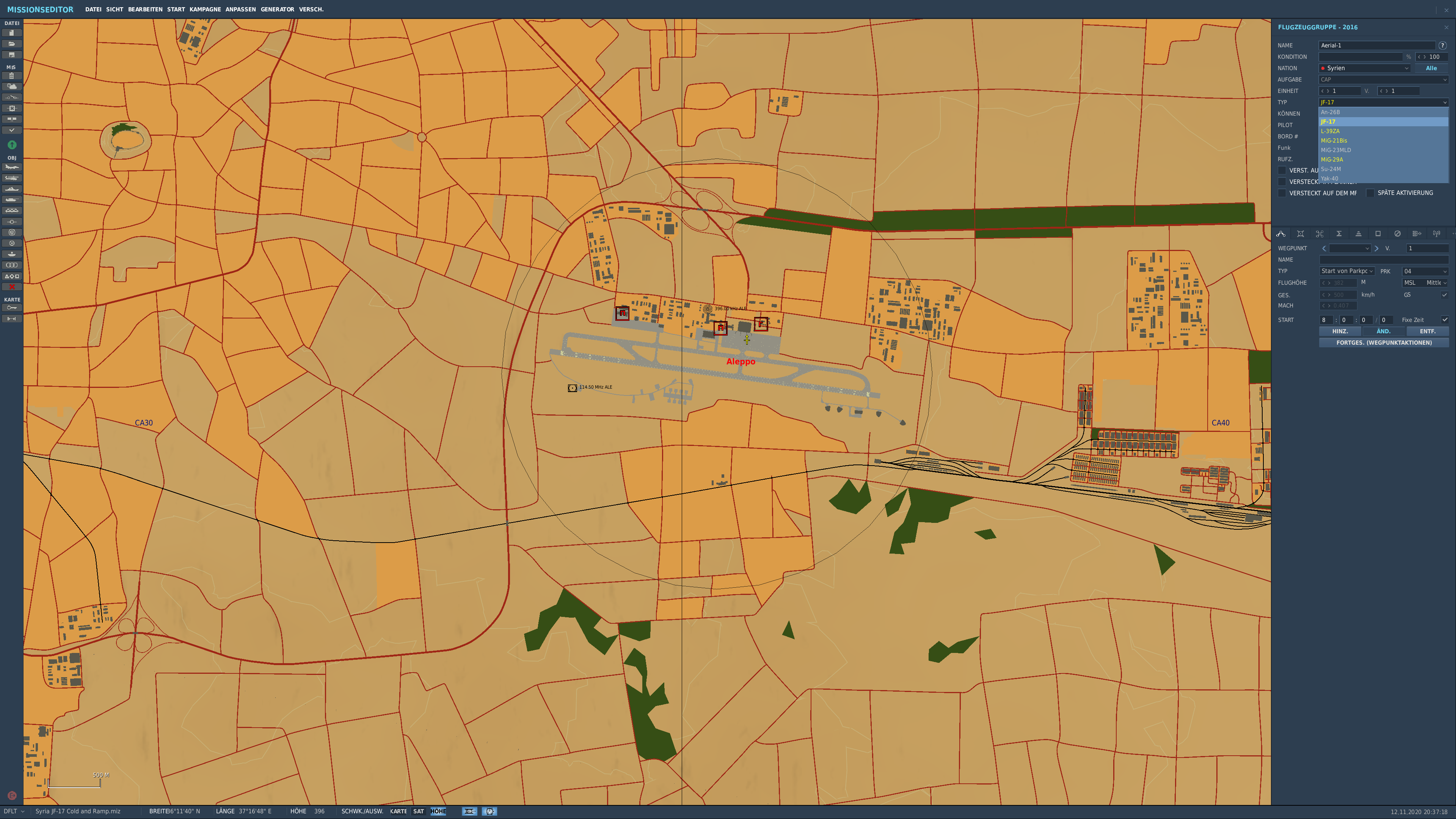This screenshot has width=1456, height=819.
Task: Switch map view to SAT
Action: [x=418, y=811]
